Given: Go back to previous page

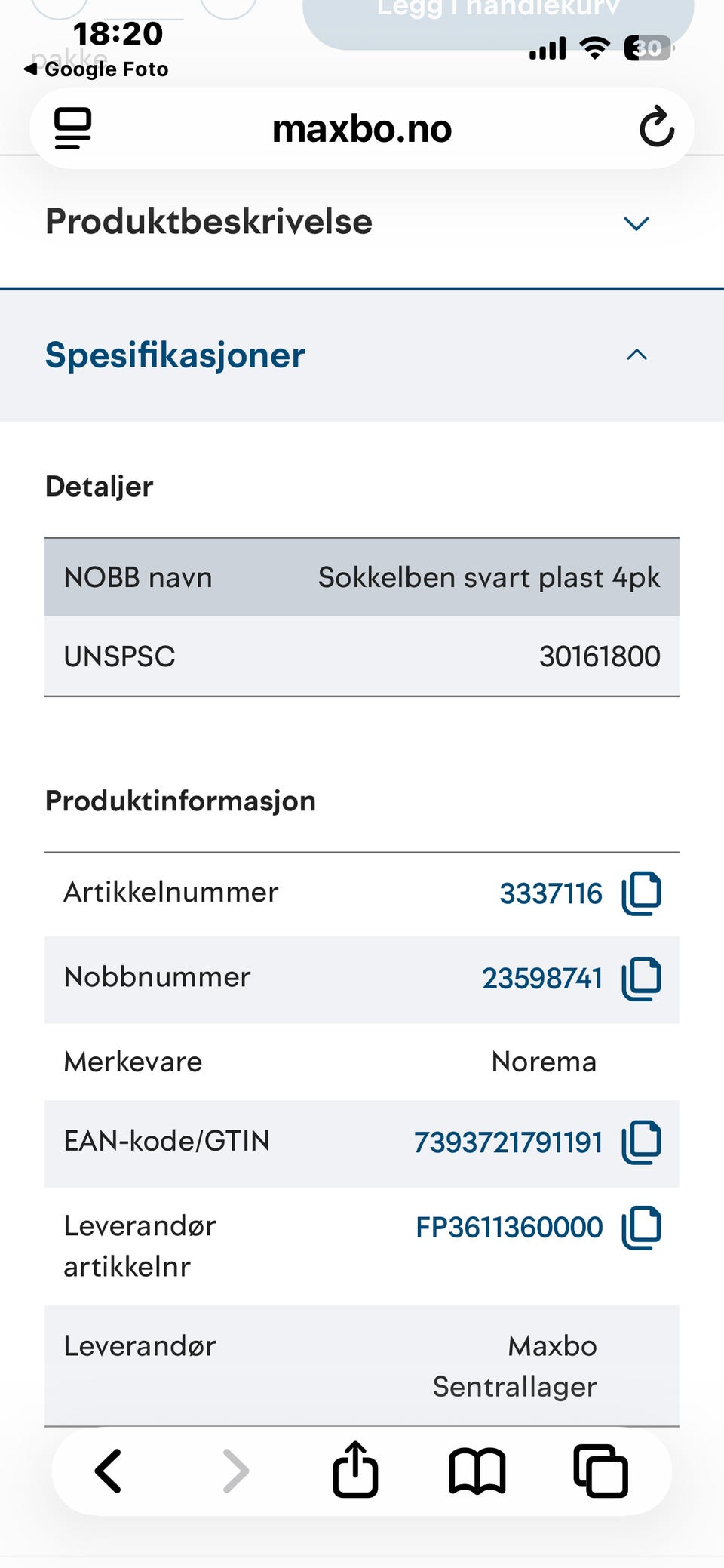Looking at the screenshot, I should (x=109, y=1471).
